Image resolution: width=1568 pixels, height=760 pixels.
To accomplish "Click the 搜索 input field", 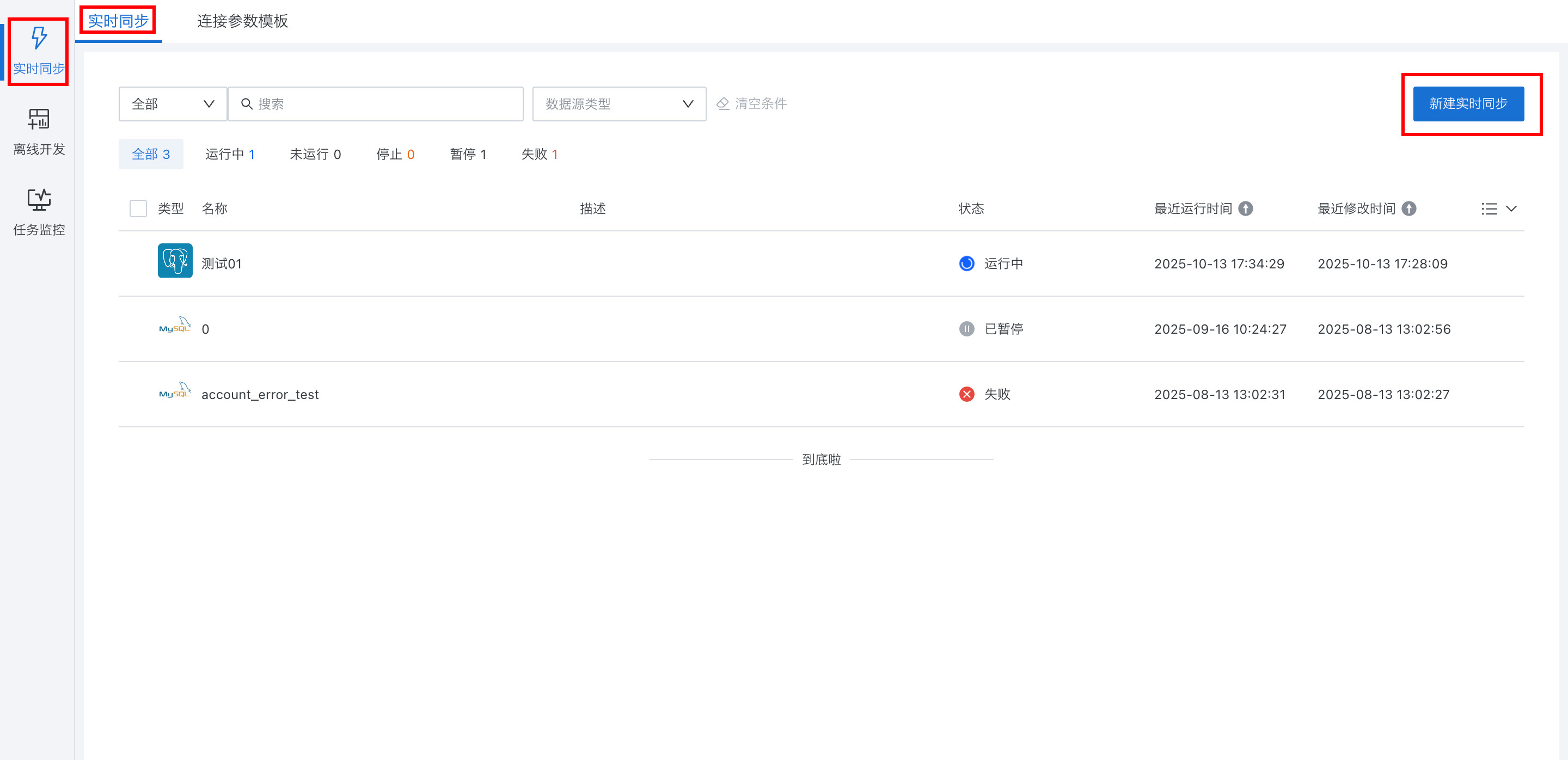I will click(x=383, y=104).
